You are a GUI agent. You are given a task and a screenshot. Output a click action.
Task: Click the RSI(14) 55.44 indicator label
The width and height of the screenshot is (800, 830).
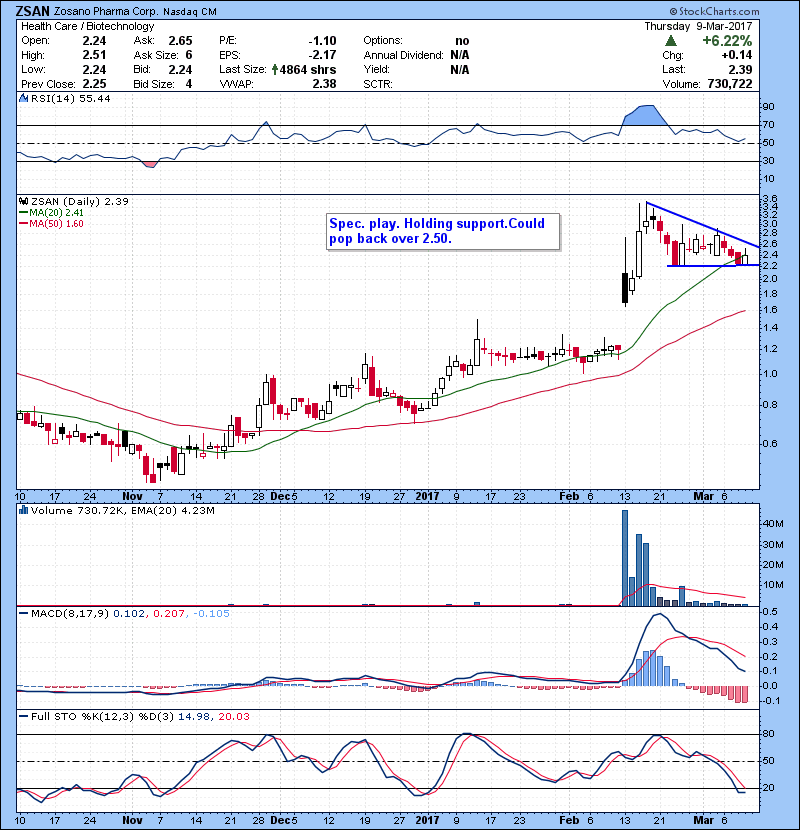point(70,98)
